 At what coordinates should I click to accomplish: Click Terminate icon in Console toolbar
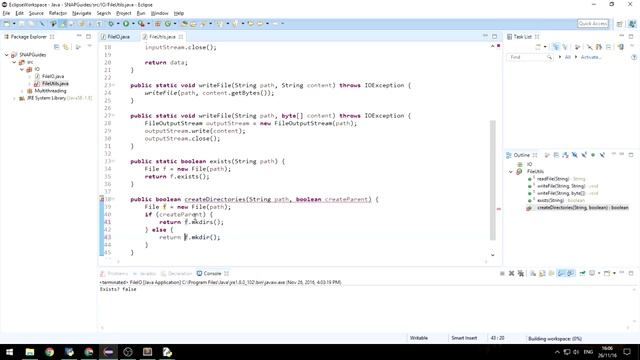click(502, 273)
